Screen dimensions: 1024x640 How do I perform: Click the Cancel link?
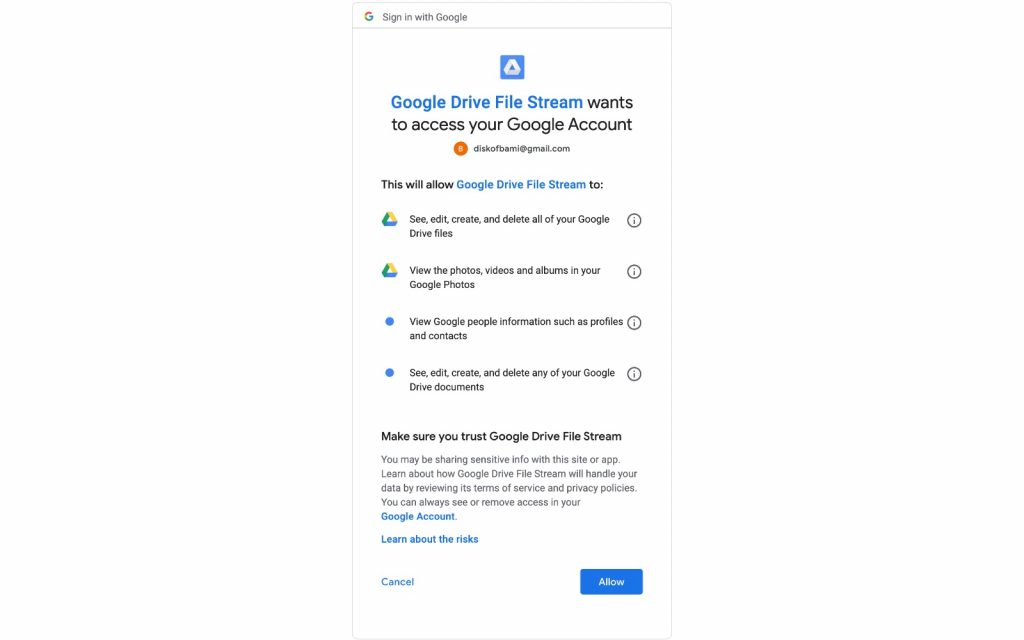click(398, 582)
